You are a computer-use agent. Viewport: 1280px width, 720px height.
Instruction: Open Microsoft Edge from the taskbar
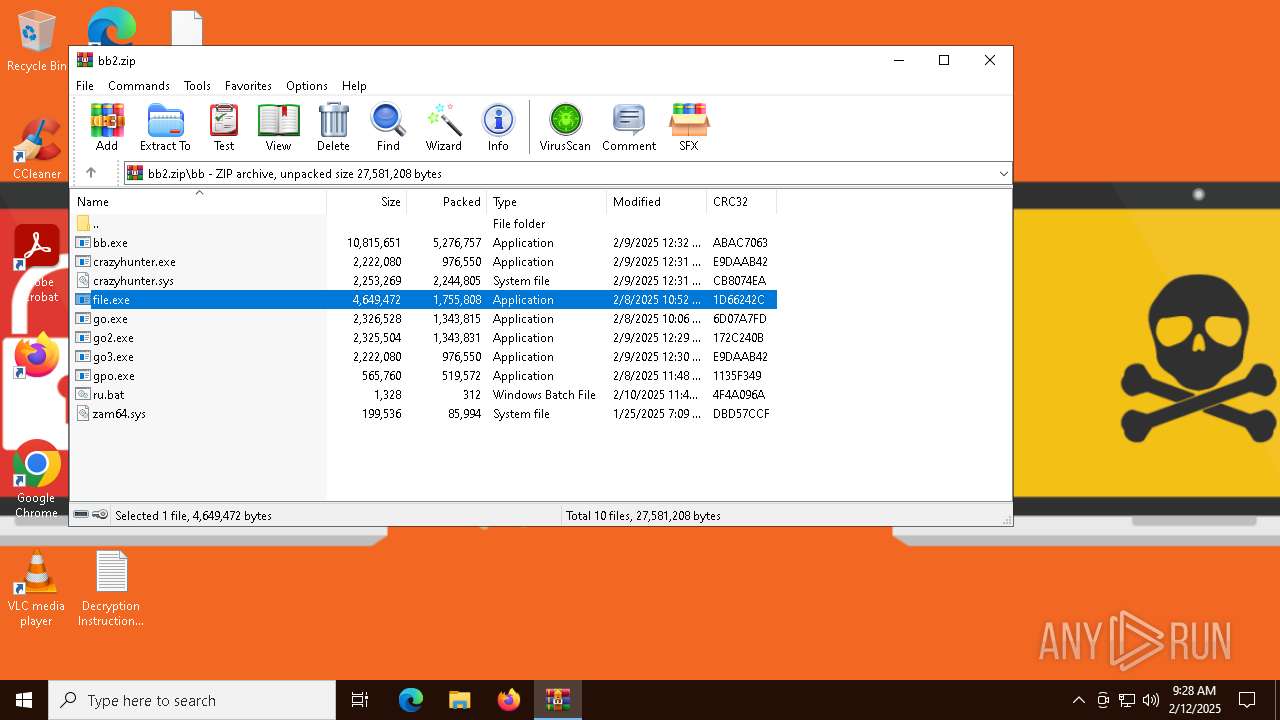411,700
